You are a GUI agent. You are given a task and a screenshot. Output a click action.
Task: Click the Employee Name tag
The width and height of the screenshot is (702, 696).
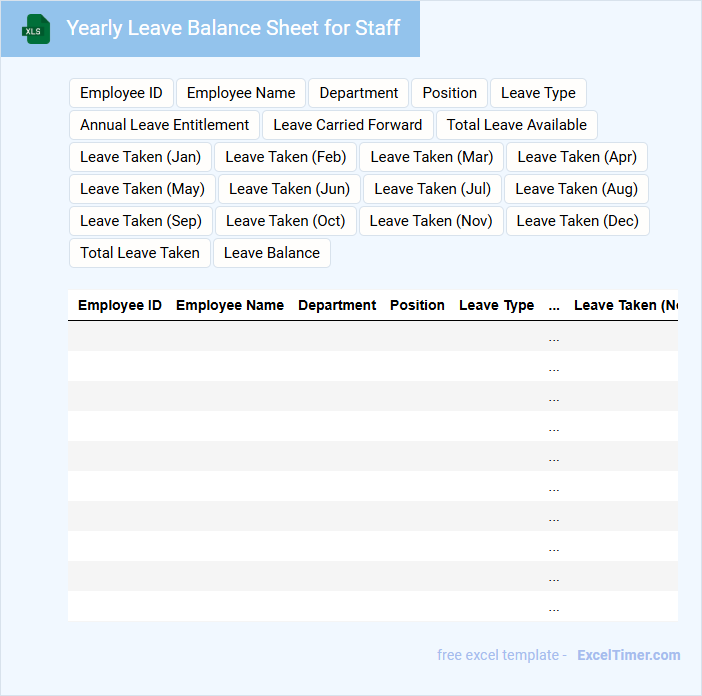[241, 93]
